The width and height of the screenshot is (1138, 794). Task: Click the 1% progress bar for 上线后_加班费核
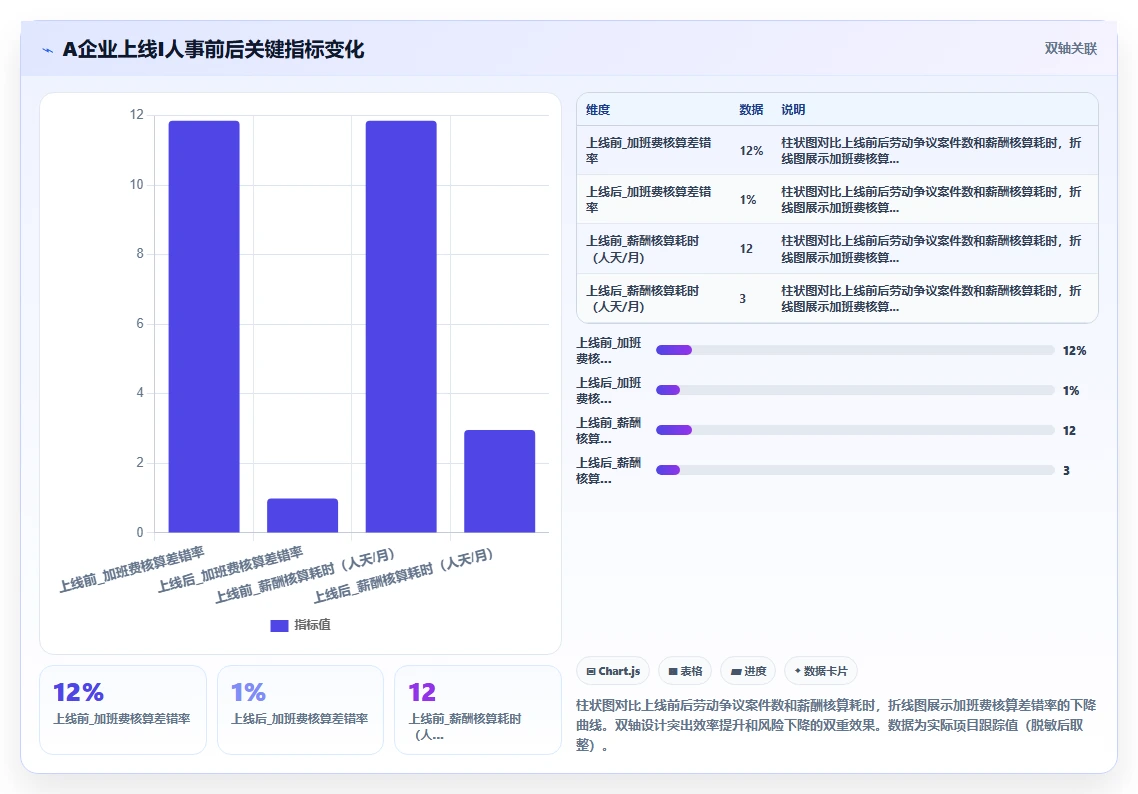point(855,390)
